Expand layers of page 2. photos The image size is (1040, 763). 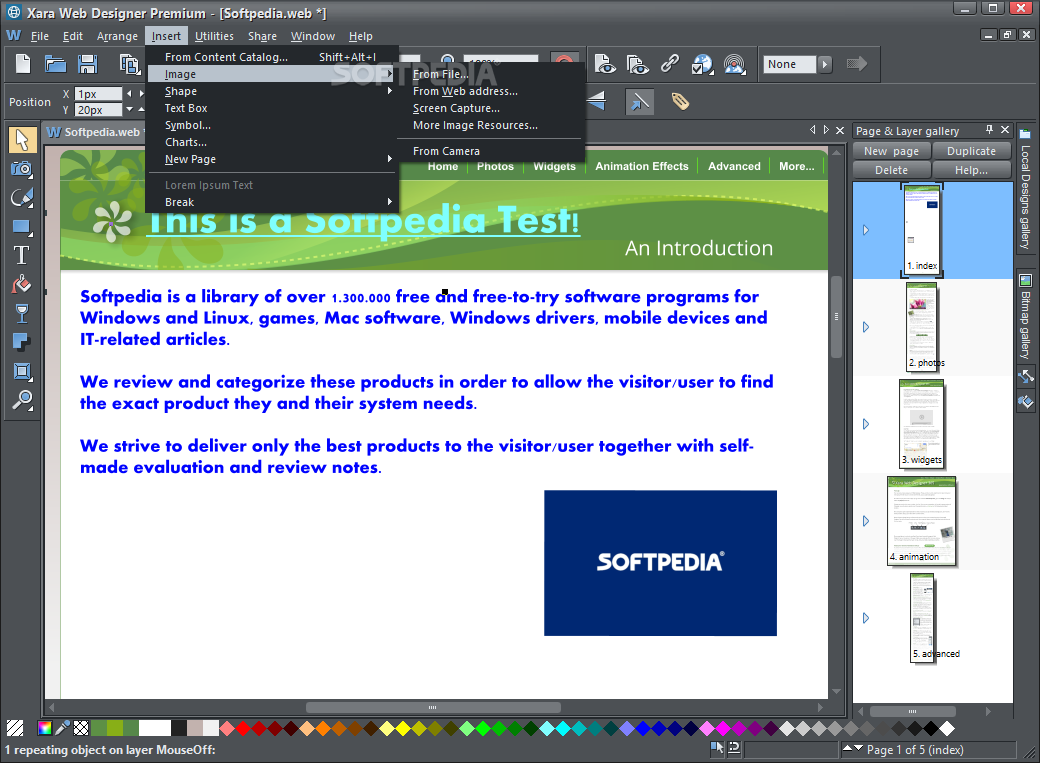click(866, 327)
